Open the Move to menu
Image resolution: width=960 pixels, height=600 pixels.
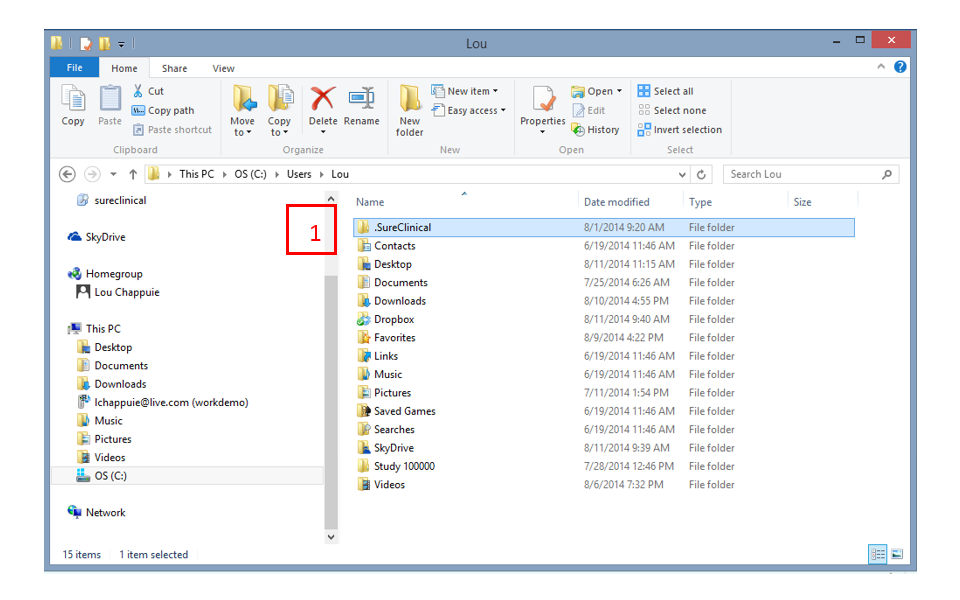pos(242,110)
